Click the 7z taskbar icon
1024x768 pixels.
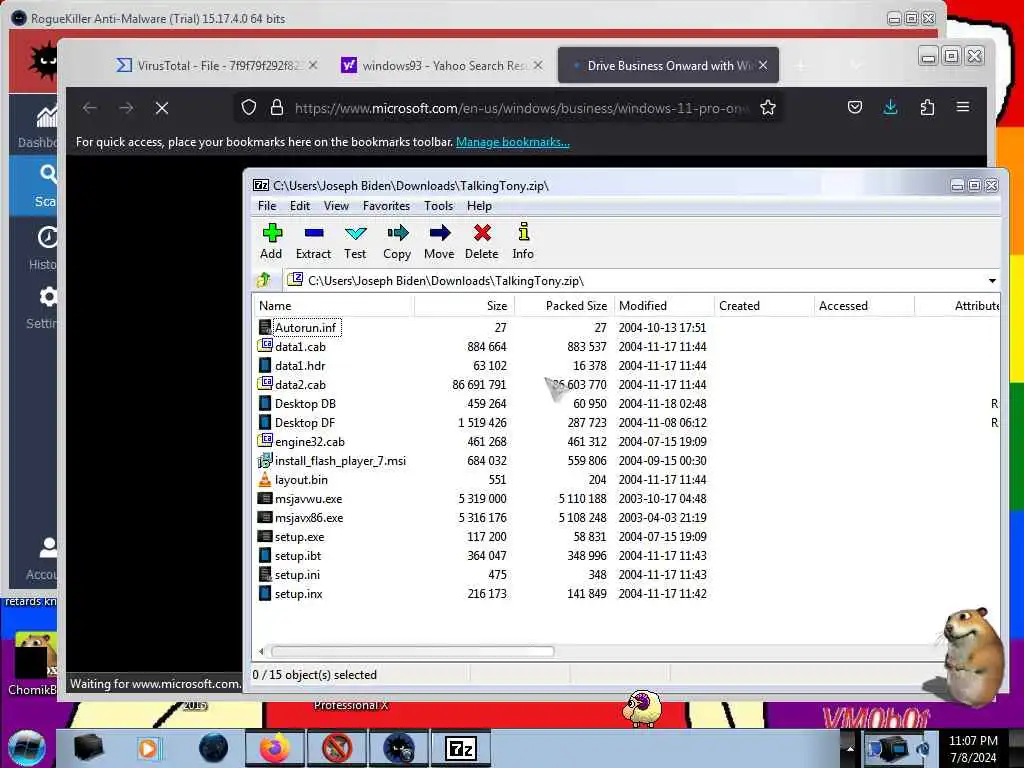point(461,748)
